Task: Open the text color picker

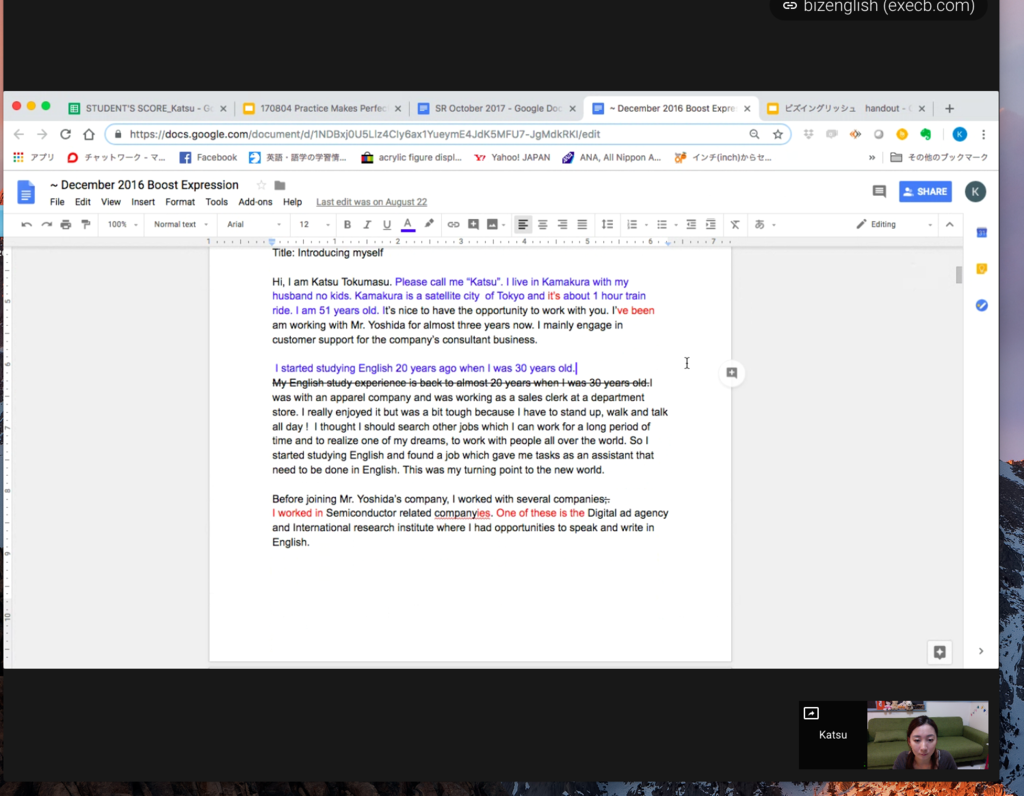Action: [x=407, y=225]
